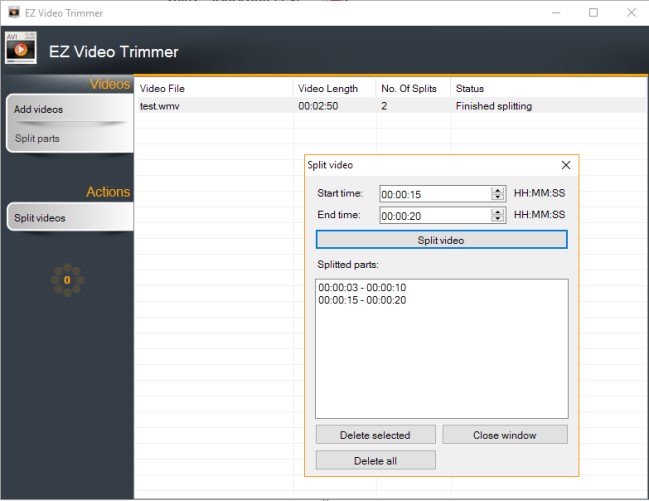Click Close window button
This screenshot has height=501, width=649.
tap(505, 435)
